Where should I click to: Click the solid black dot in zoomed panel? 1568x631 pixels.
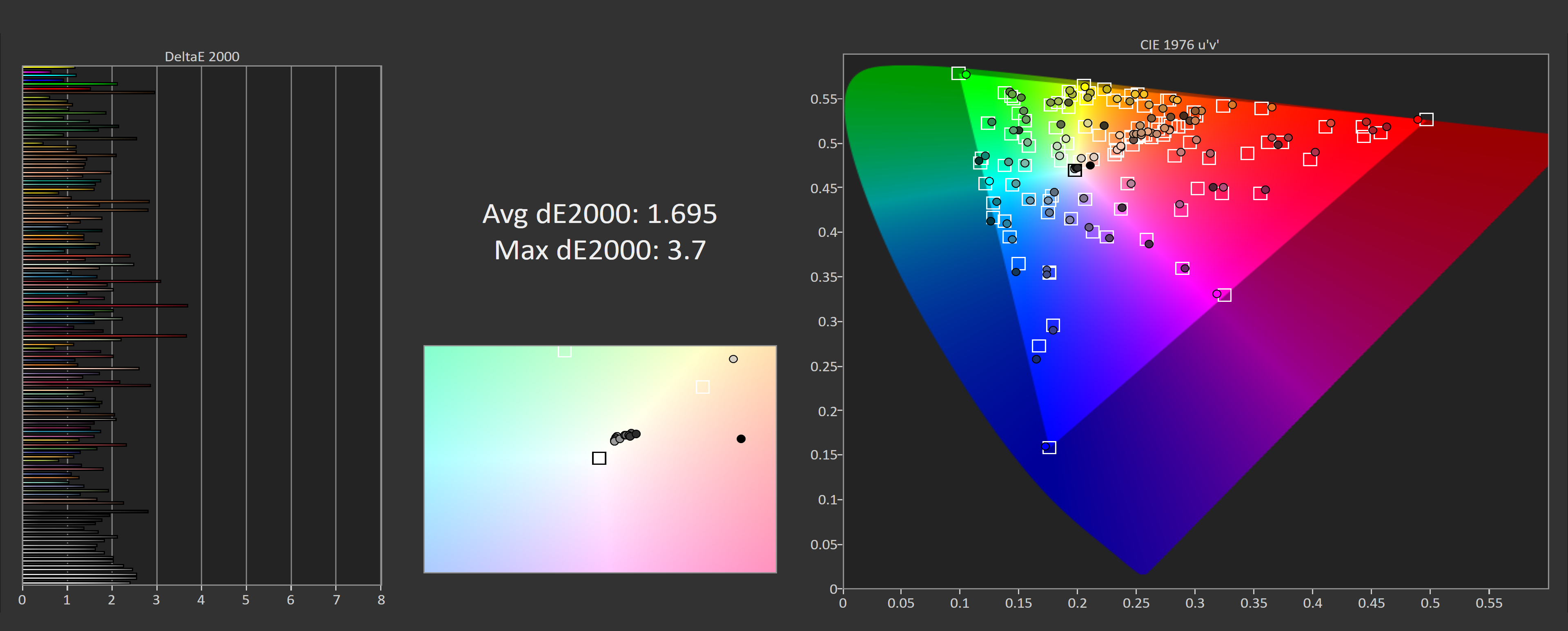point(741,439)
